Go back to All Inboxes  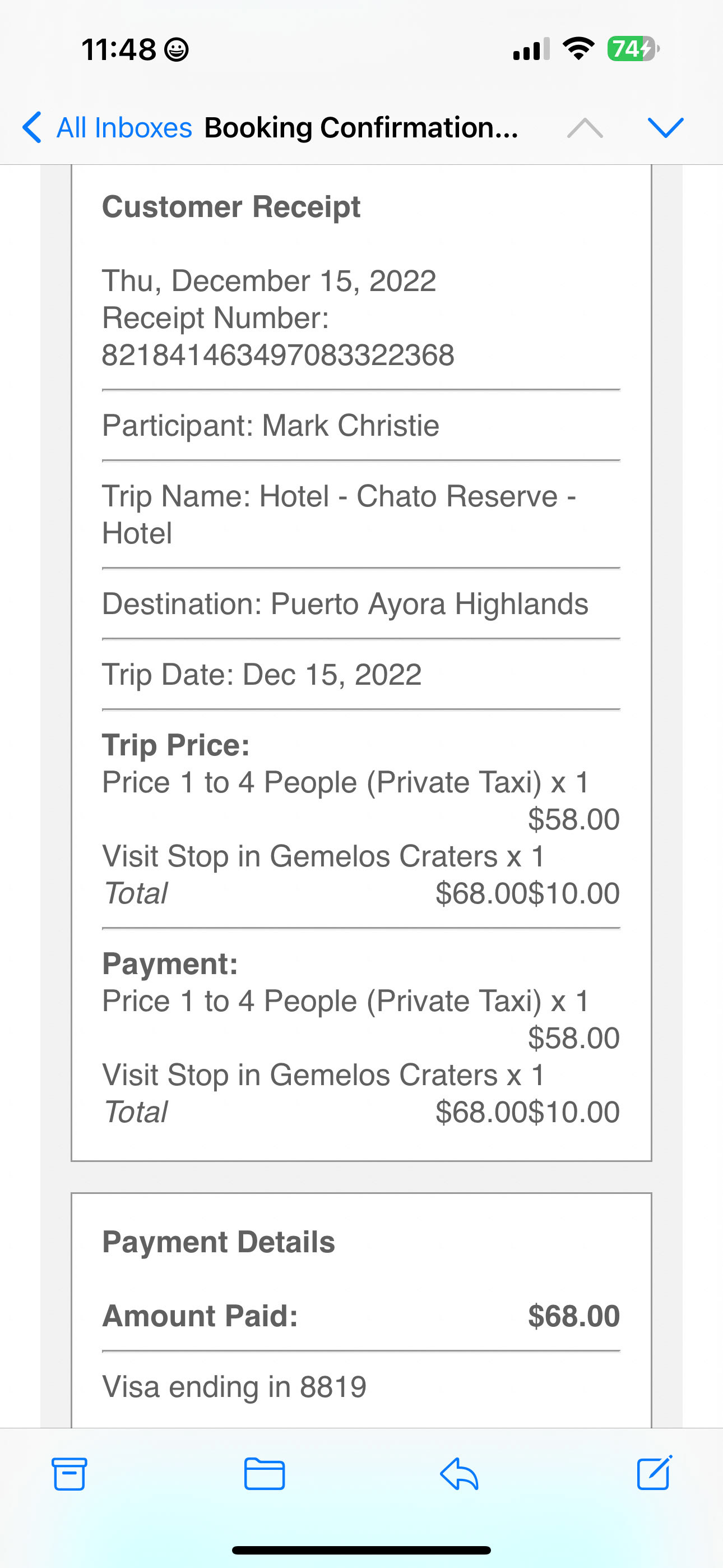point(124,128)
